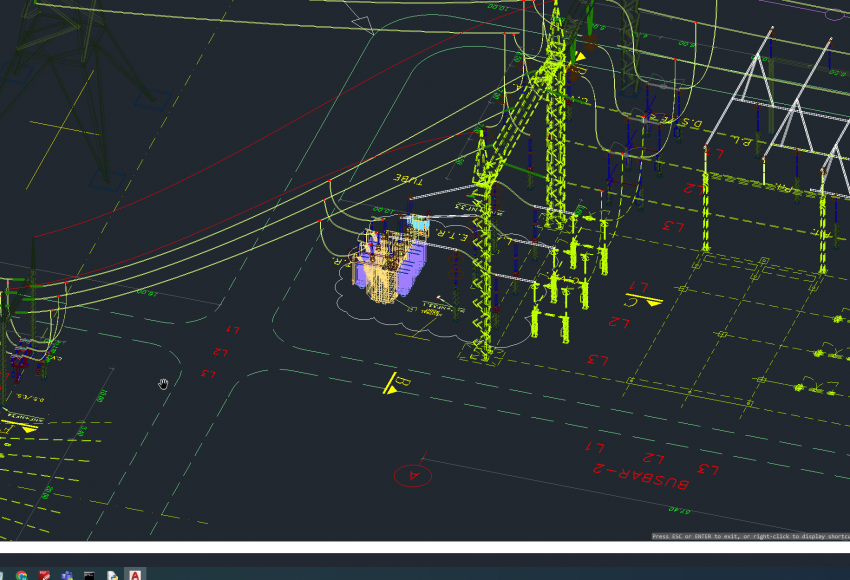The height and width of the screenshot is (580, 850).
Task: Click the partially visible leftmost taskbar icon
Action: (x=3, y=575)
